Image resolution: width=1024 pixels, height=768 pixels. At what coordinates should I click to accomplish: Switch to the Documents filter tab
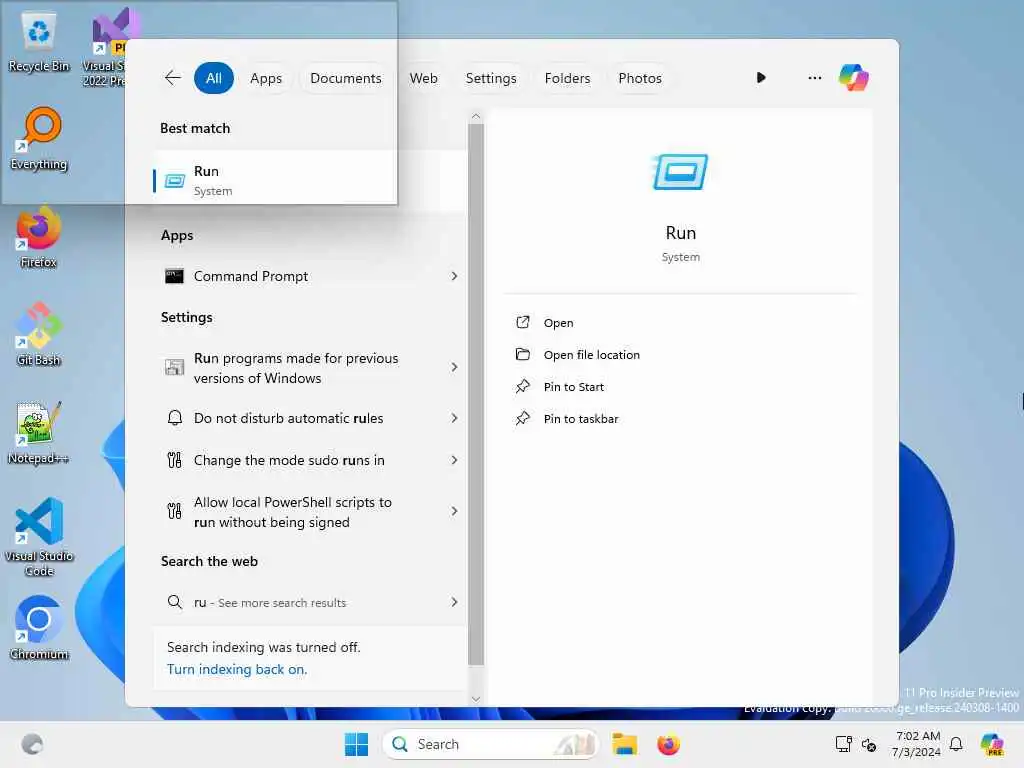345,78
